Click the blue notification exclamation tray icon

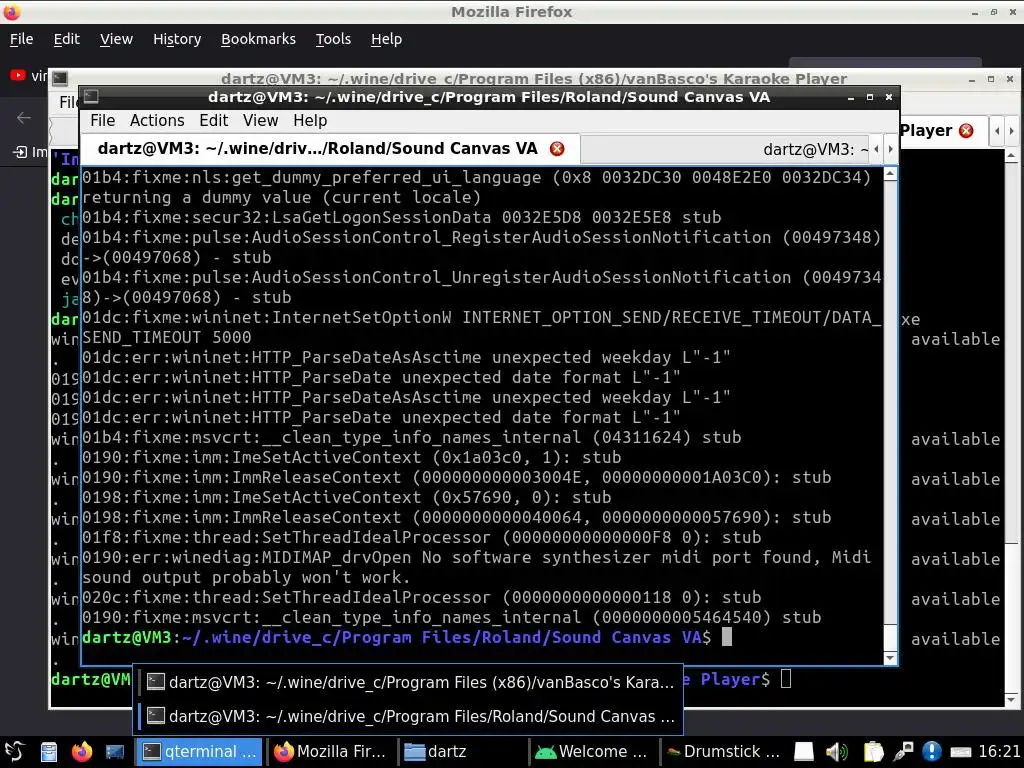(932, 752)
